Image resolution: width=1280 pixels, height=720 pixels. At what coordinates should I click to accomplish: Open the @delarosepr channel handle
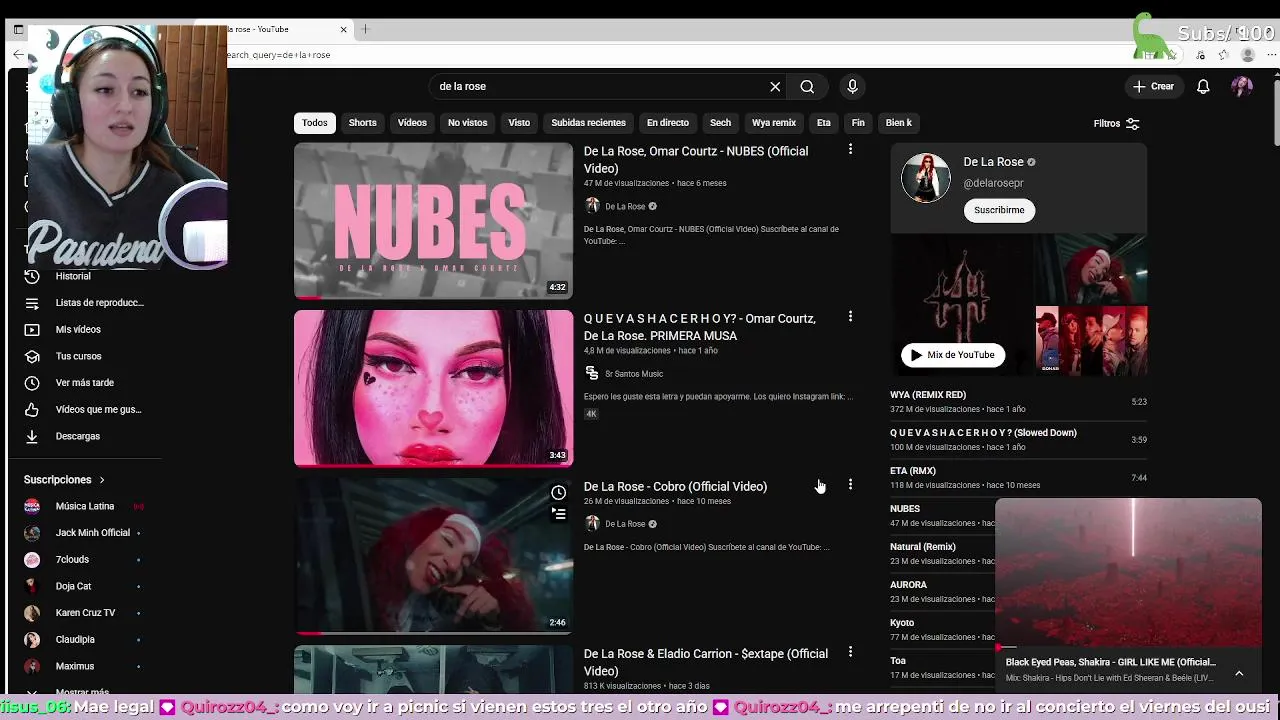993,183
